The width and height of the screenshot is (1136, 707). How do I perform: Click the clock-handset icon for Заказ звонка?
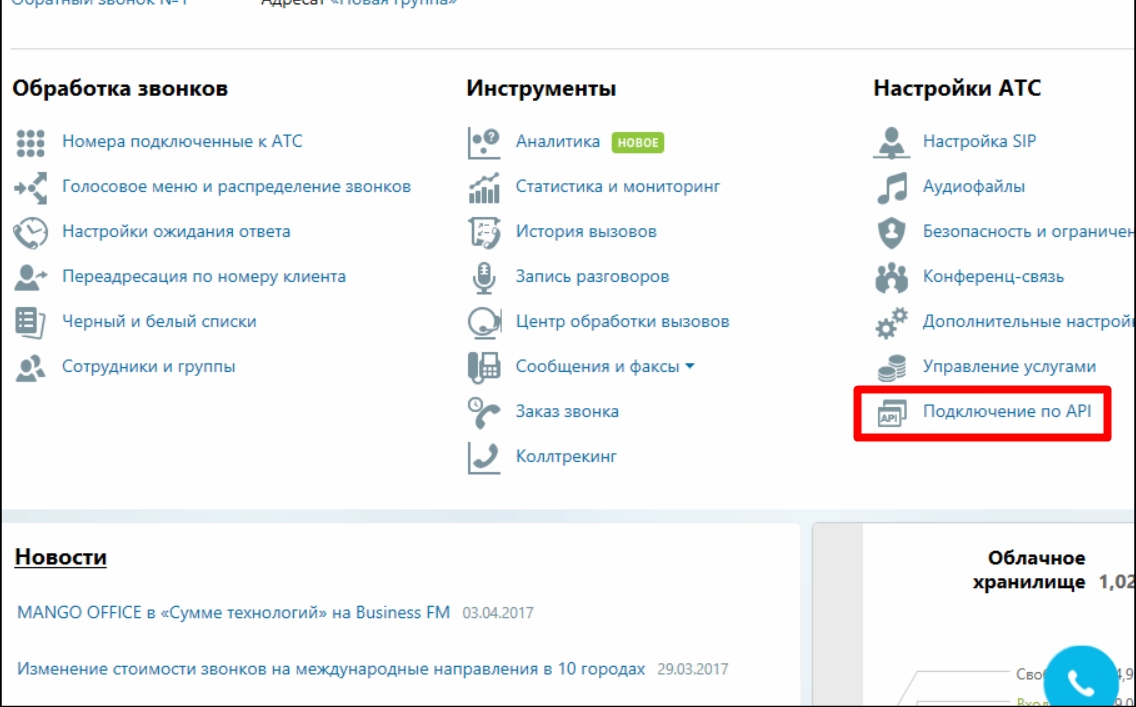coord(484,413)
